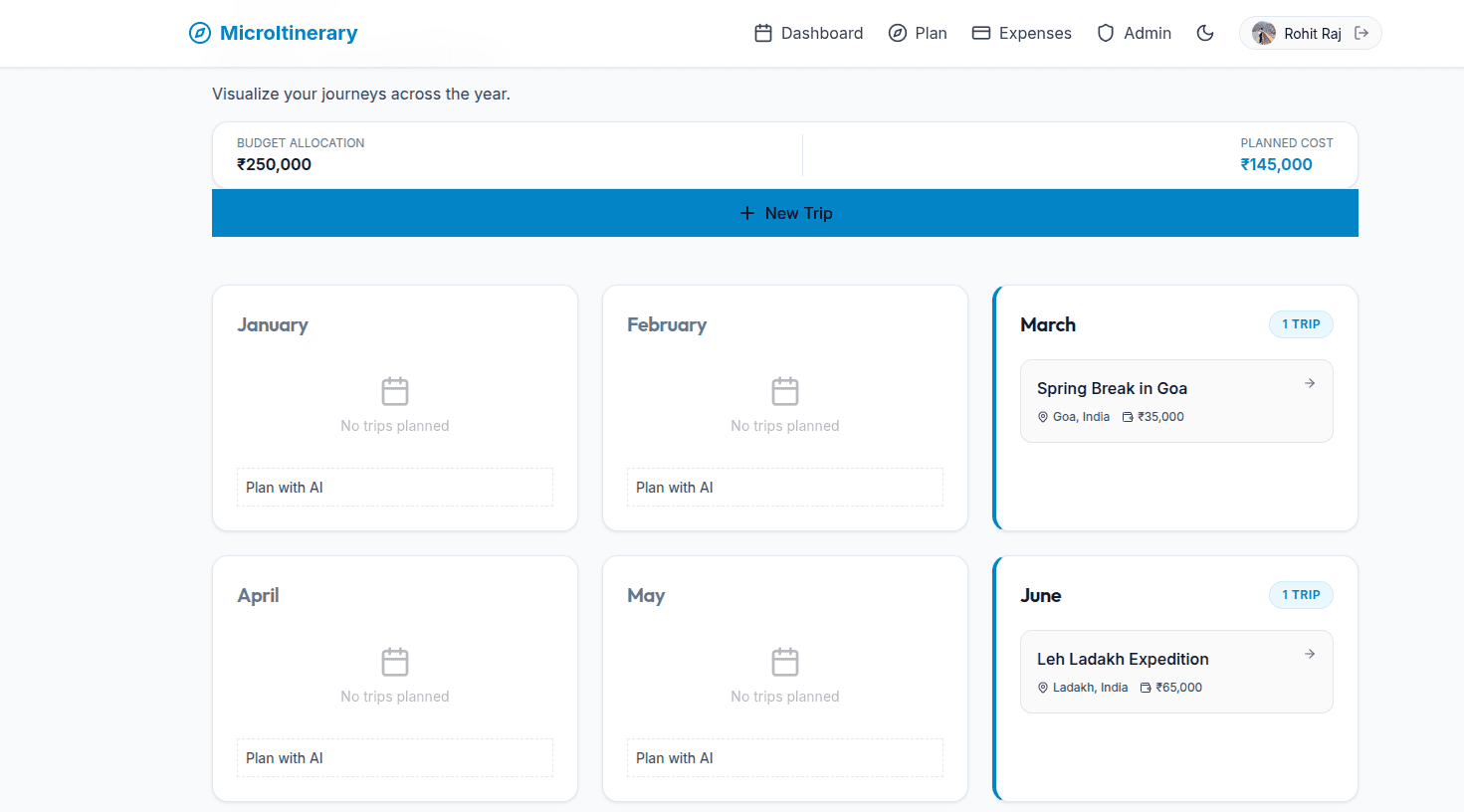Click Rohit Raj's profile avatar
This screenshot has height=812, width=1464.
1263,32
